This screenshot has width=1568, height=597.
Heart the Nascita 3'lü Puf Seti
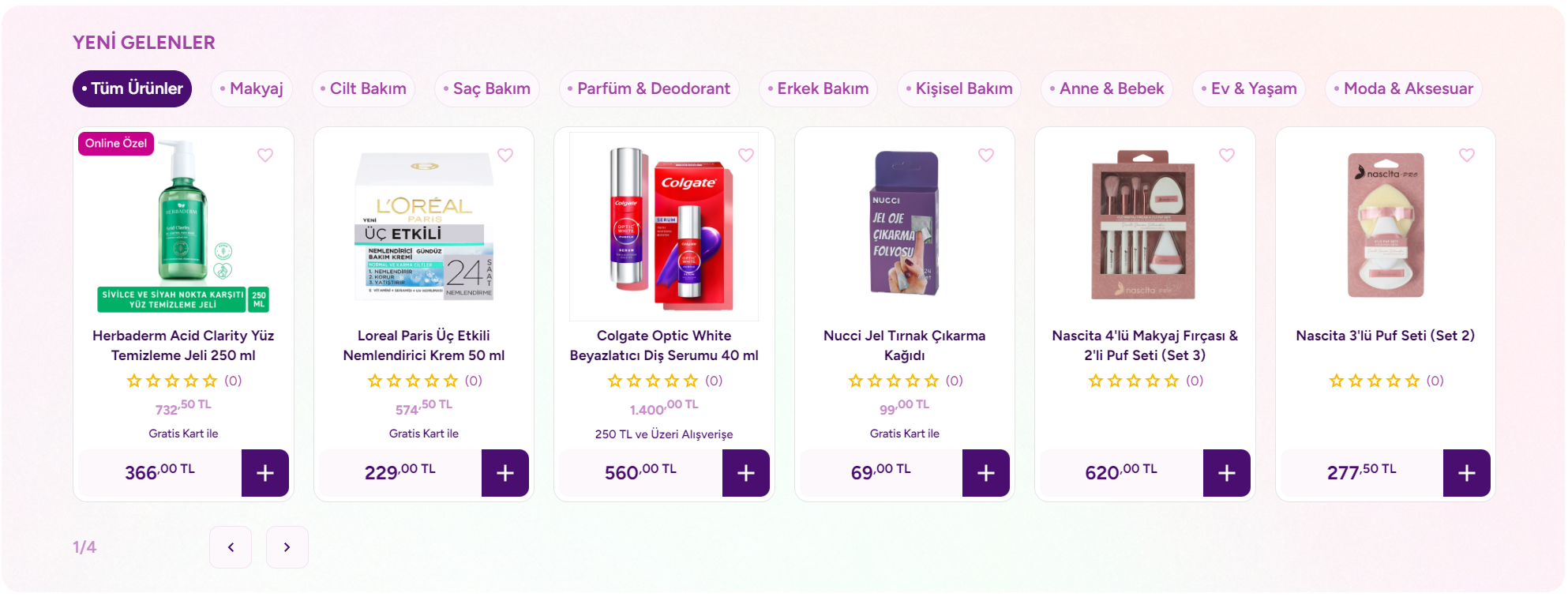pos(1467,156)
